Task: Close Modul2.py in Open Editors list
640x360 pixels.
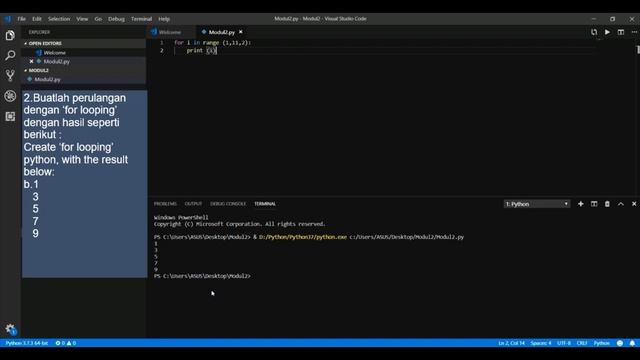Action: (x=31, y=61)
